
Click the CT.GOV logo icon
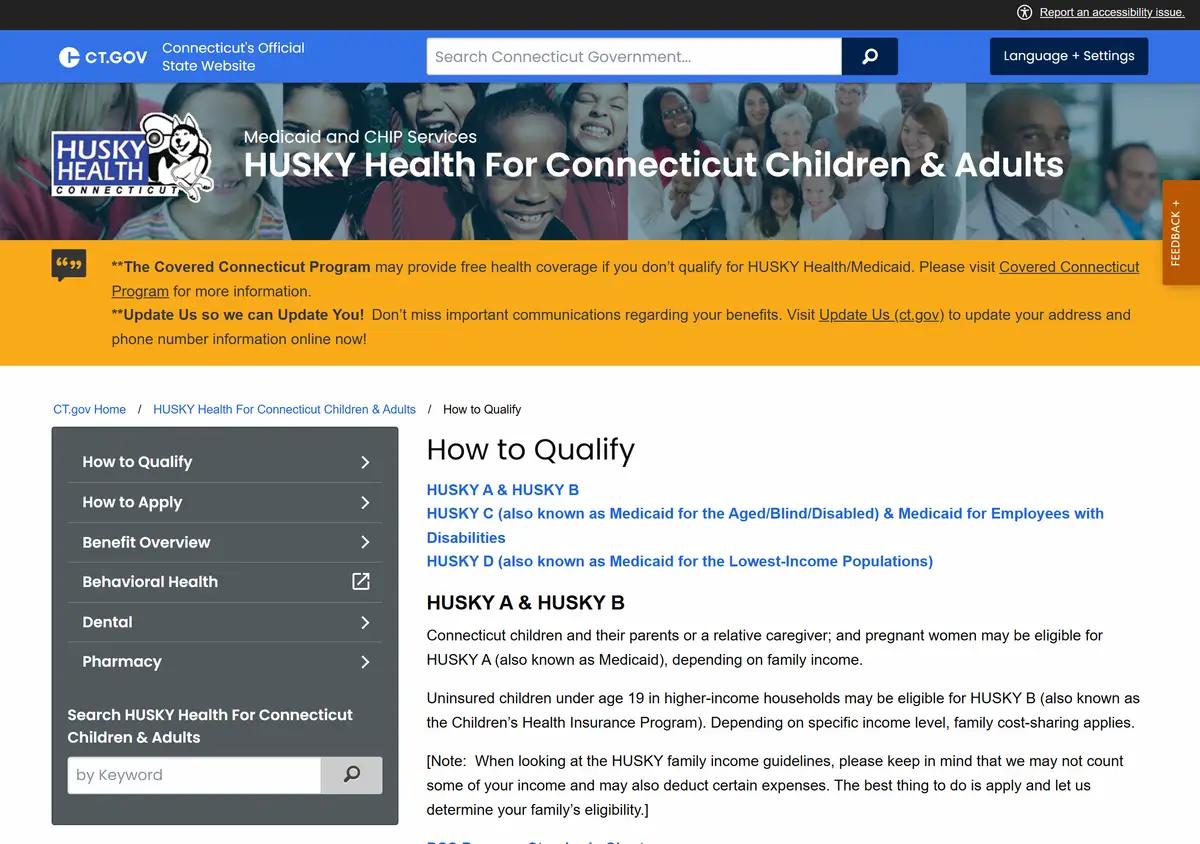(x=103, y=57)
